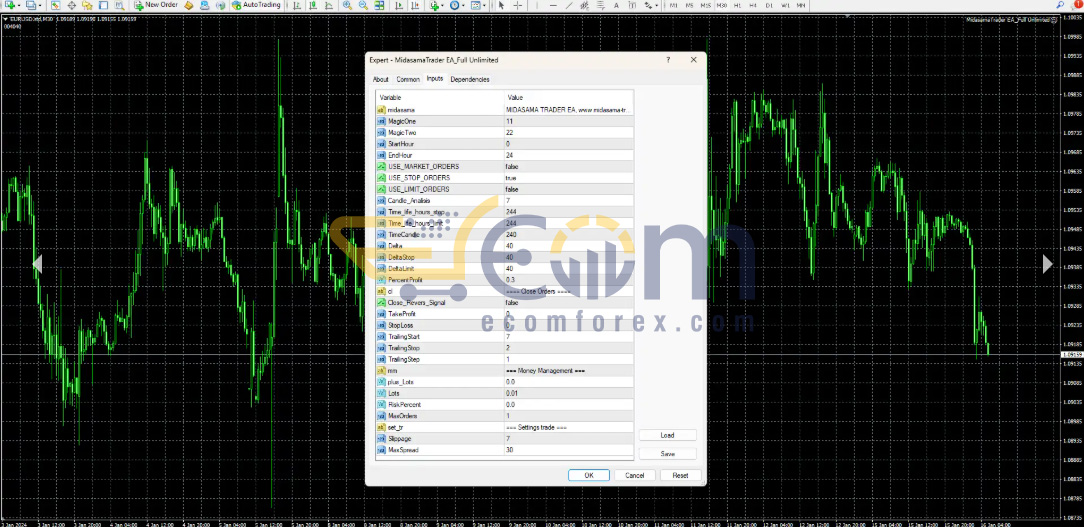Open the notification icon with red badge
Image resolution: width=1084 pixels, height=527 pixels.
pyautogui.click(x=1076, y=5)
